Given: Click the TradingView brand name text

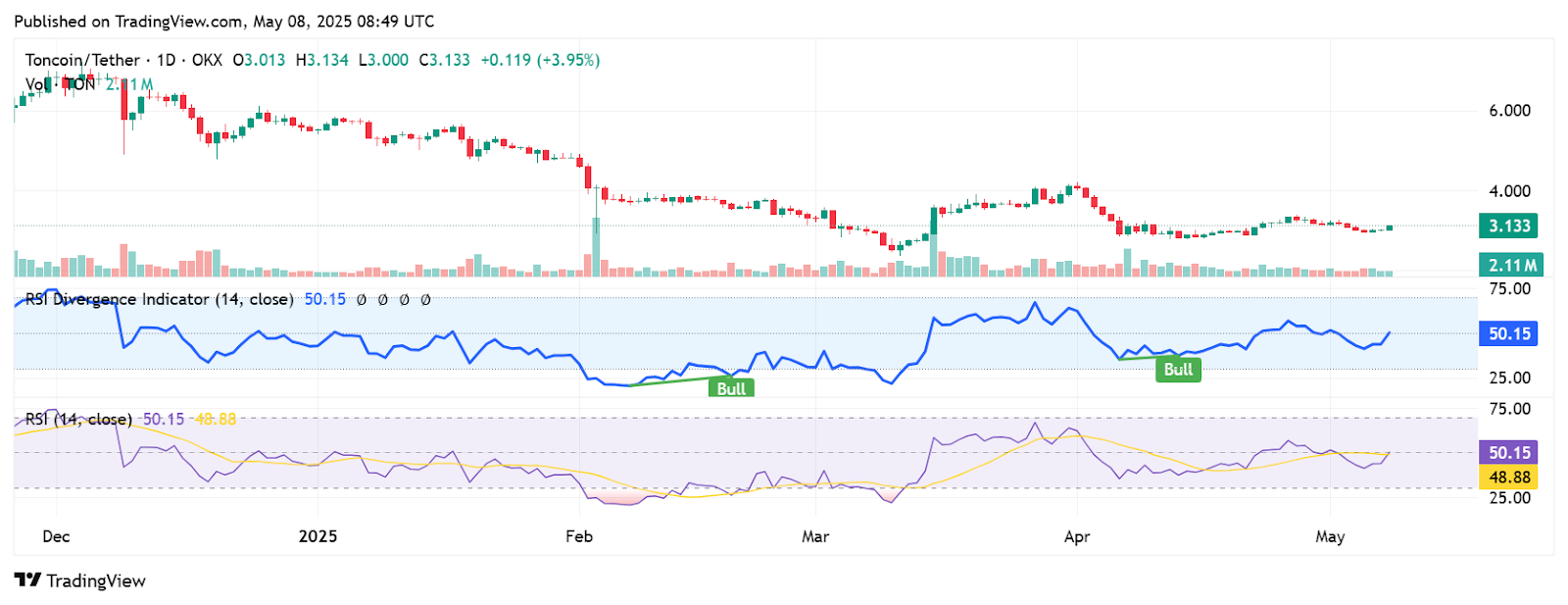Looking at the screenshot, I should coord(96,580).
